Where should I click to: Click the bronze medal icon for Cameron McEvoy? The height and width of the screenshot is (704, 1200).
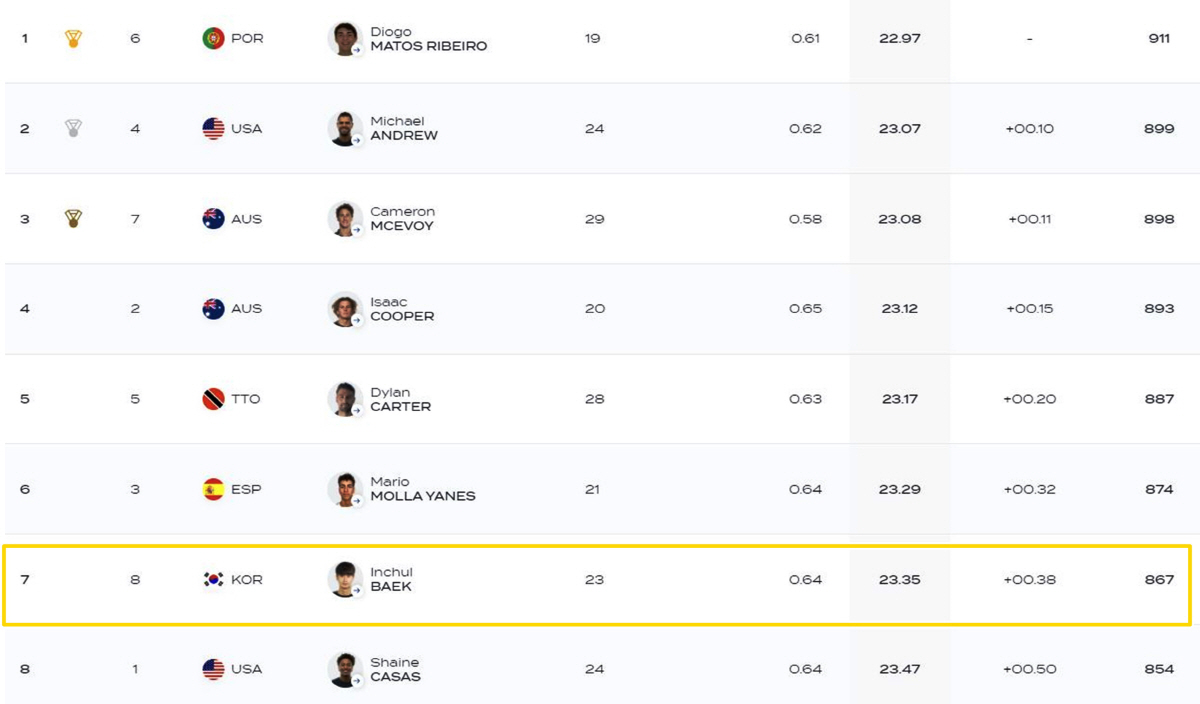click(x=73, y=218)
